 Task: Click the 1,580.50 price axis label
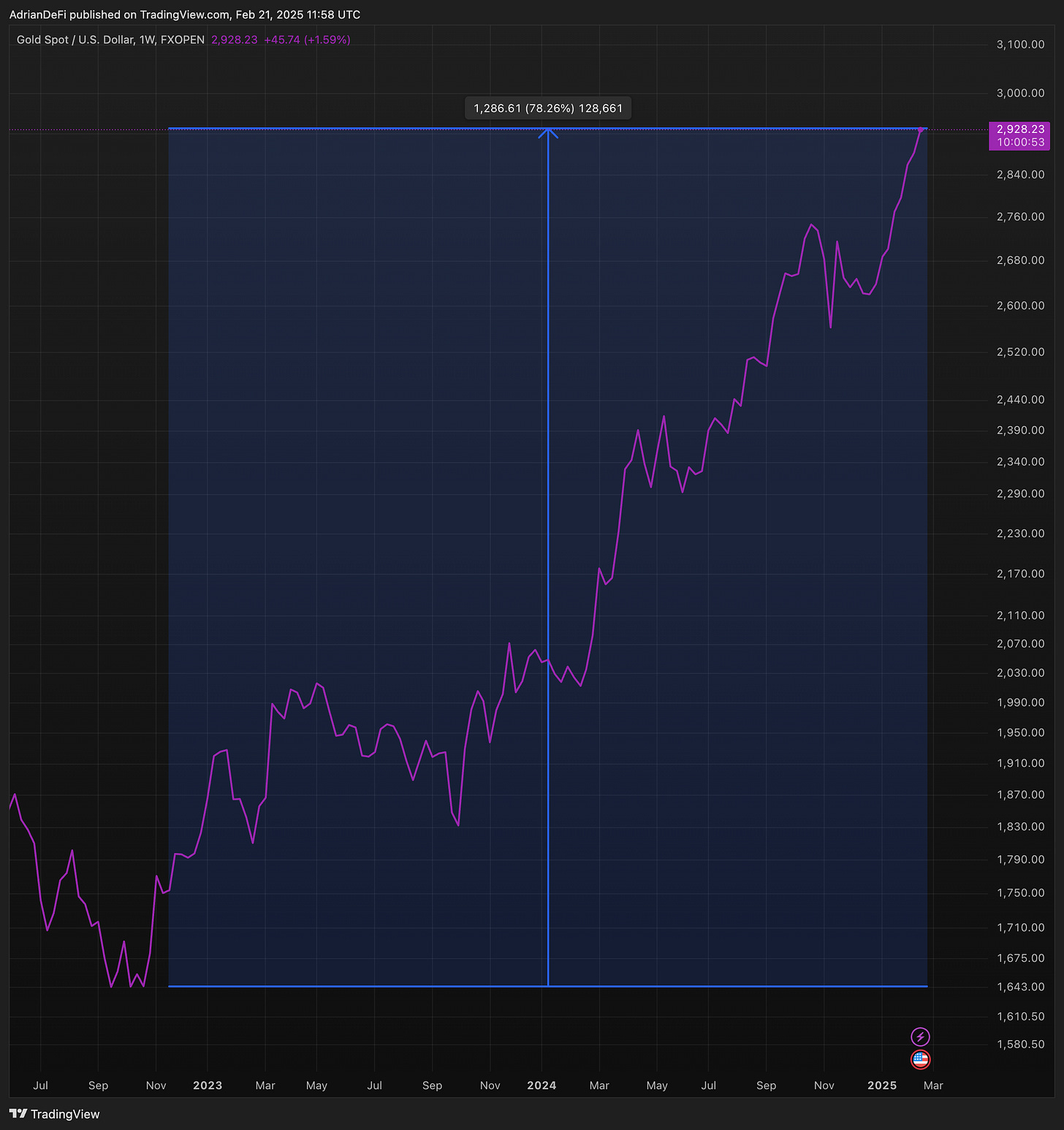[1020, 1044]
